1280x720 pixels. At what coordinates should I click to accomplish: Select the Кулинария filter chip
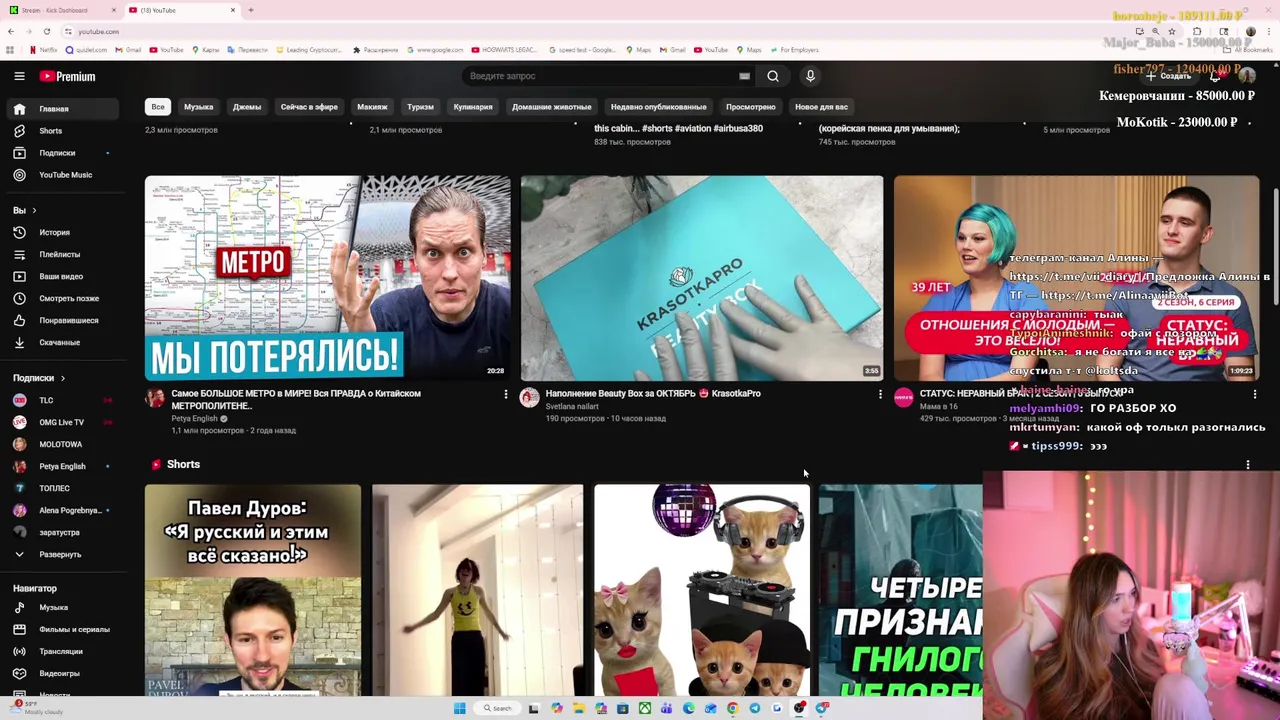[x=473, y=107]
